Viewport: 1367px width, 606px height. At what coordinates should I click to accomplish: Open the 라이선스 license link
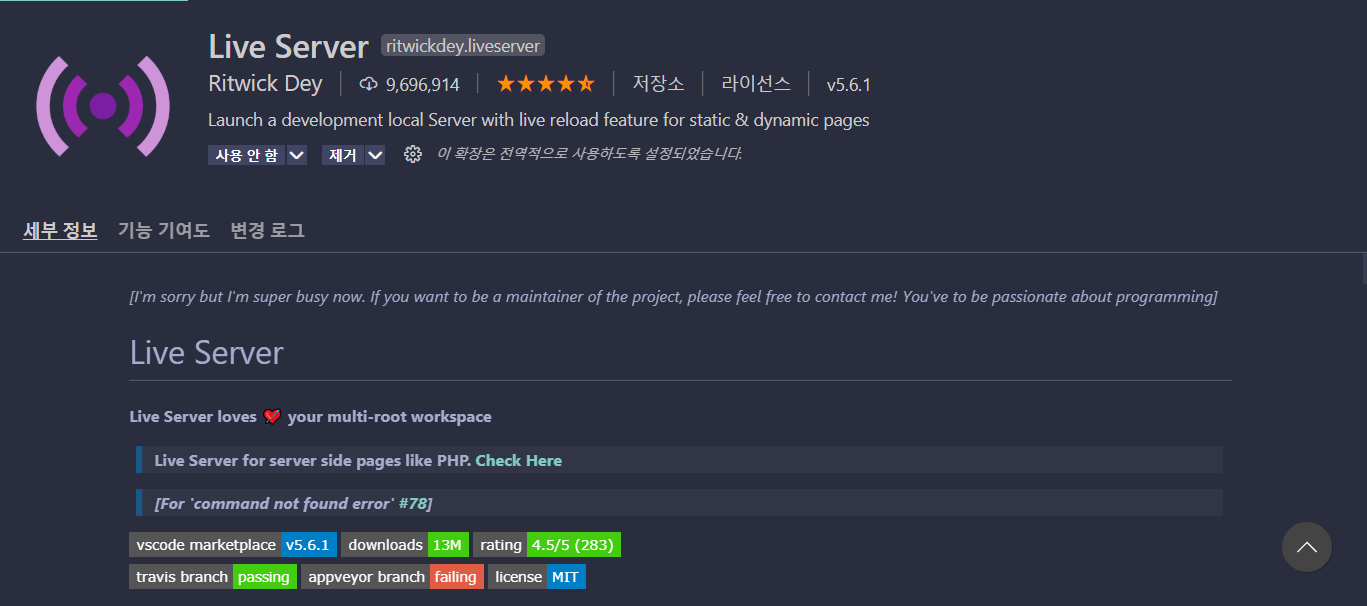(756, 84)
